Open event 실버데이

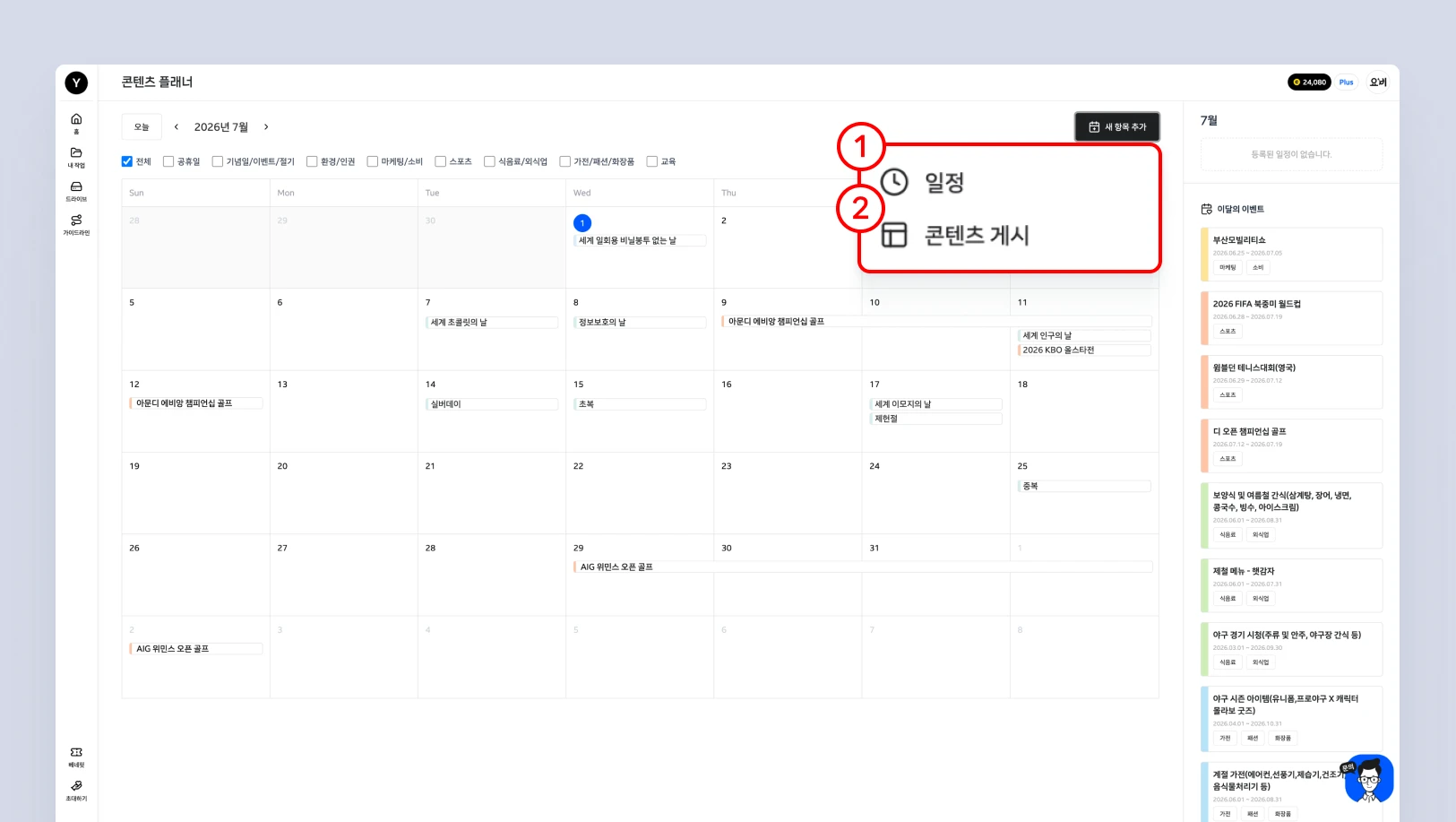[x=492, y=404]
